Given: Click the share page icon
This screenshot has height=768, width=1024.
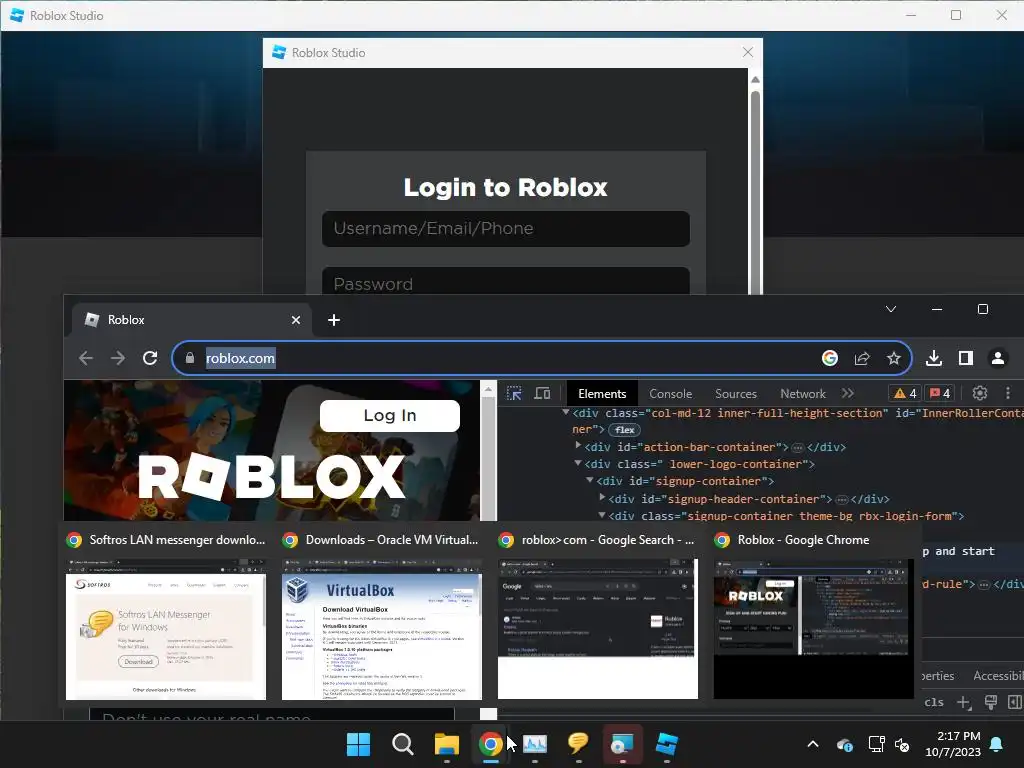Looking at the screenshot, I should click(862, 358).
